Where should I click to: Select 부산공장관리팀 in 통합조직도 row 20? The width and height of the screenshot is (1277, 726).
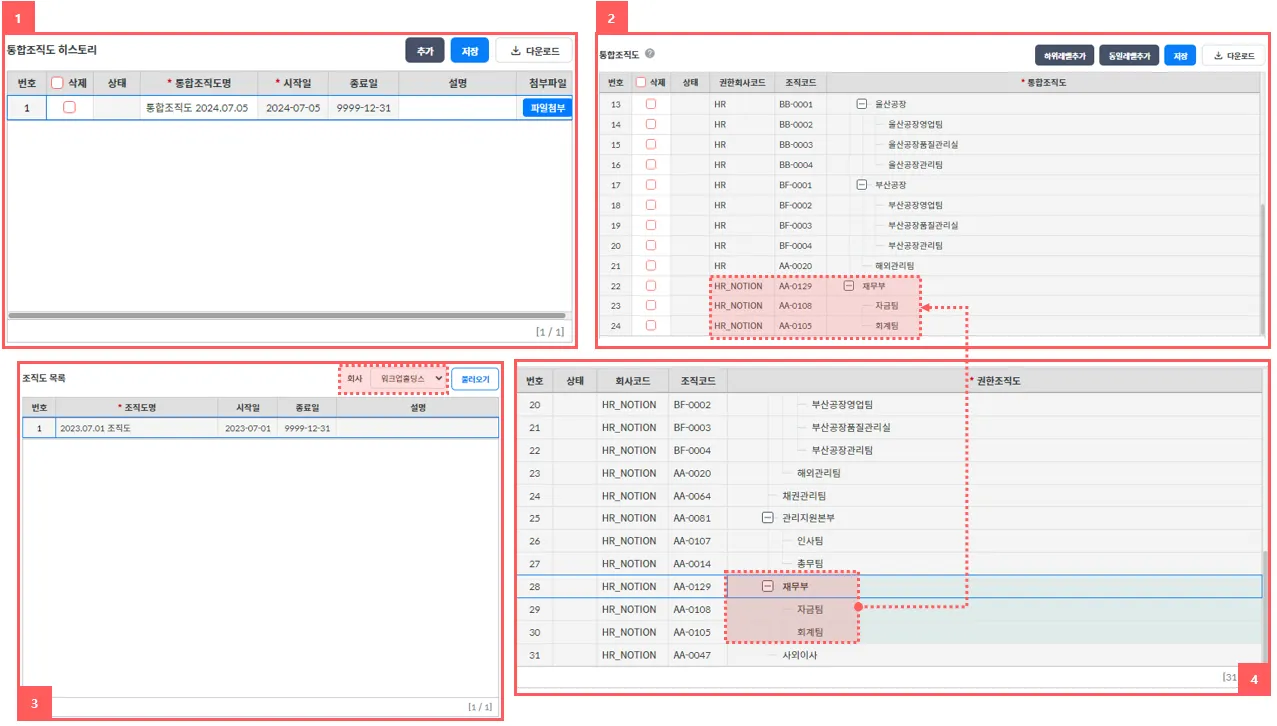tap(916, 245)
